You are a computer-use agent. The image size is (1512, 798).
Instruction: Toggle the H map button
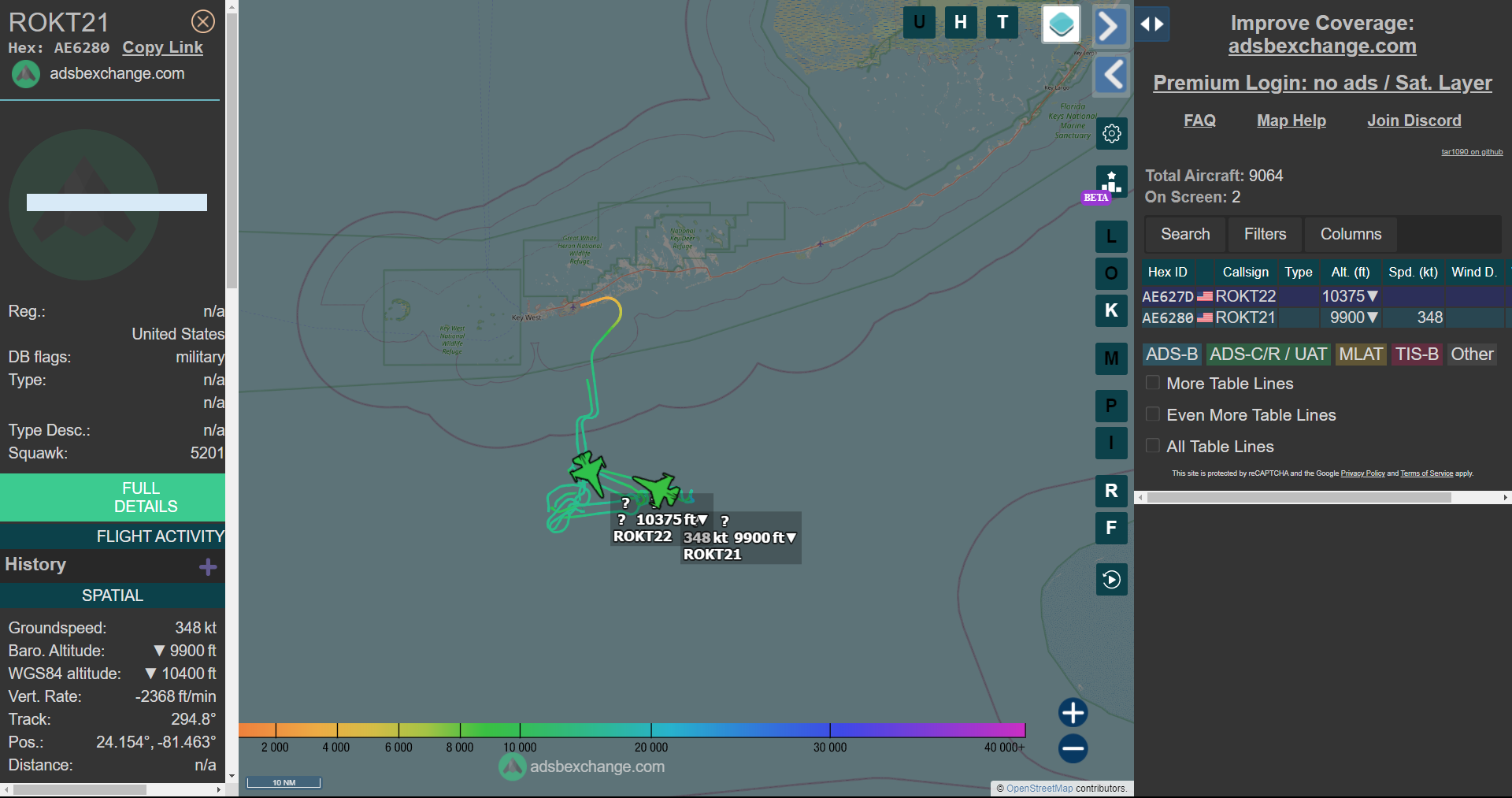(961, 22)
